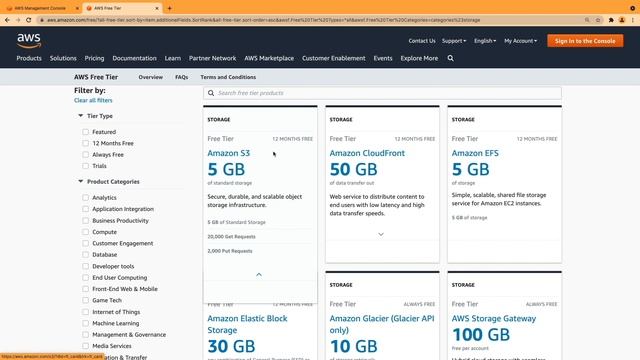Bookmark page with the star icon
Viewport: 640px width, 360px height.
pyautogui.click(x=598, y=20)
